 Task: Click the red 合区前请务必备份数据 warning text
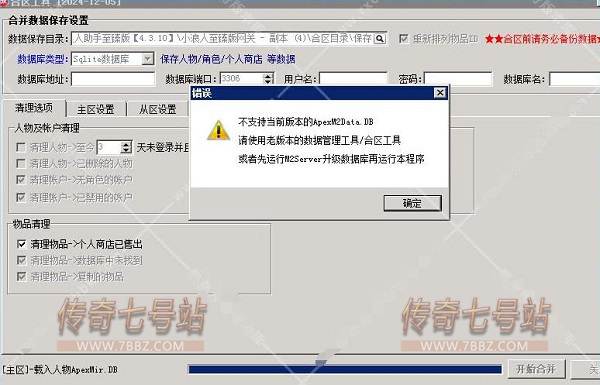(542, 39)
